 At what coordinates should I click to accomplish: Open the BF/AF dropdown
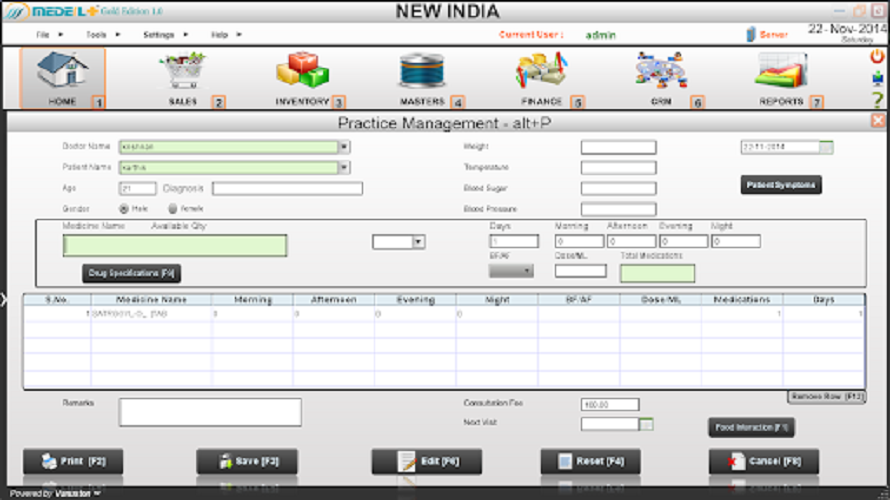tap(511, 271)
